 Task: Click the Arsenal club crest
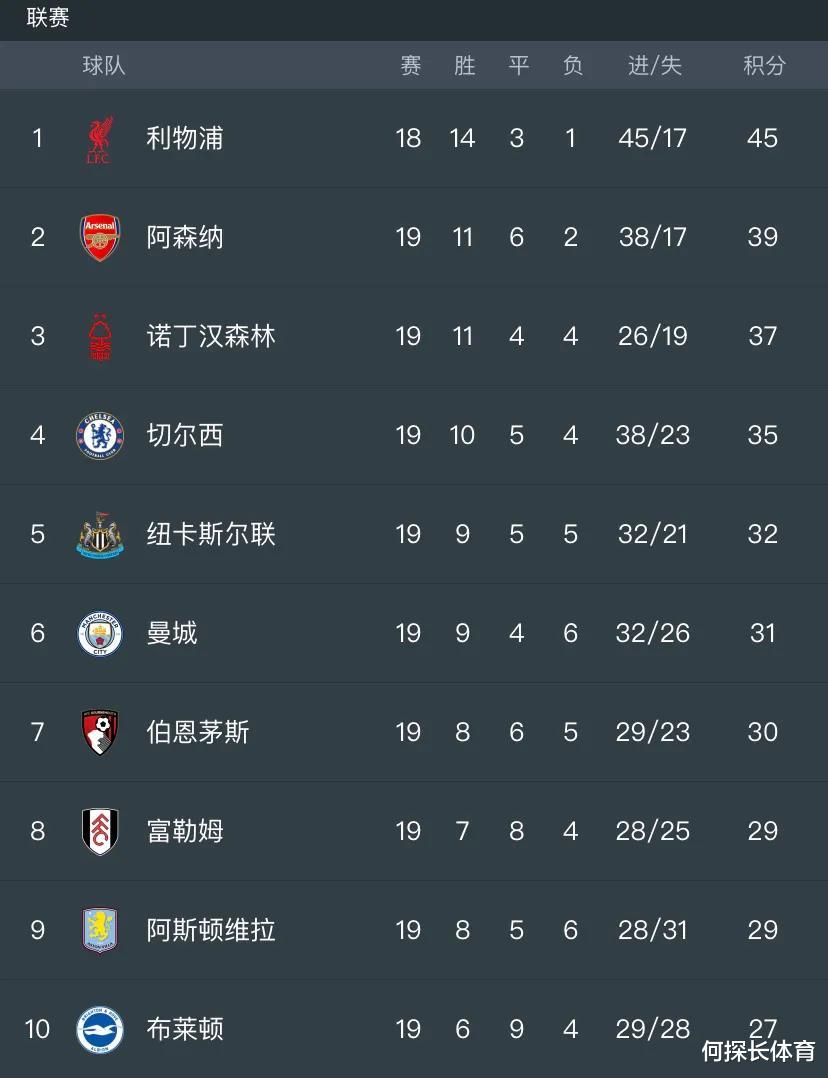click(100, 237)
